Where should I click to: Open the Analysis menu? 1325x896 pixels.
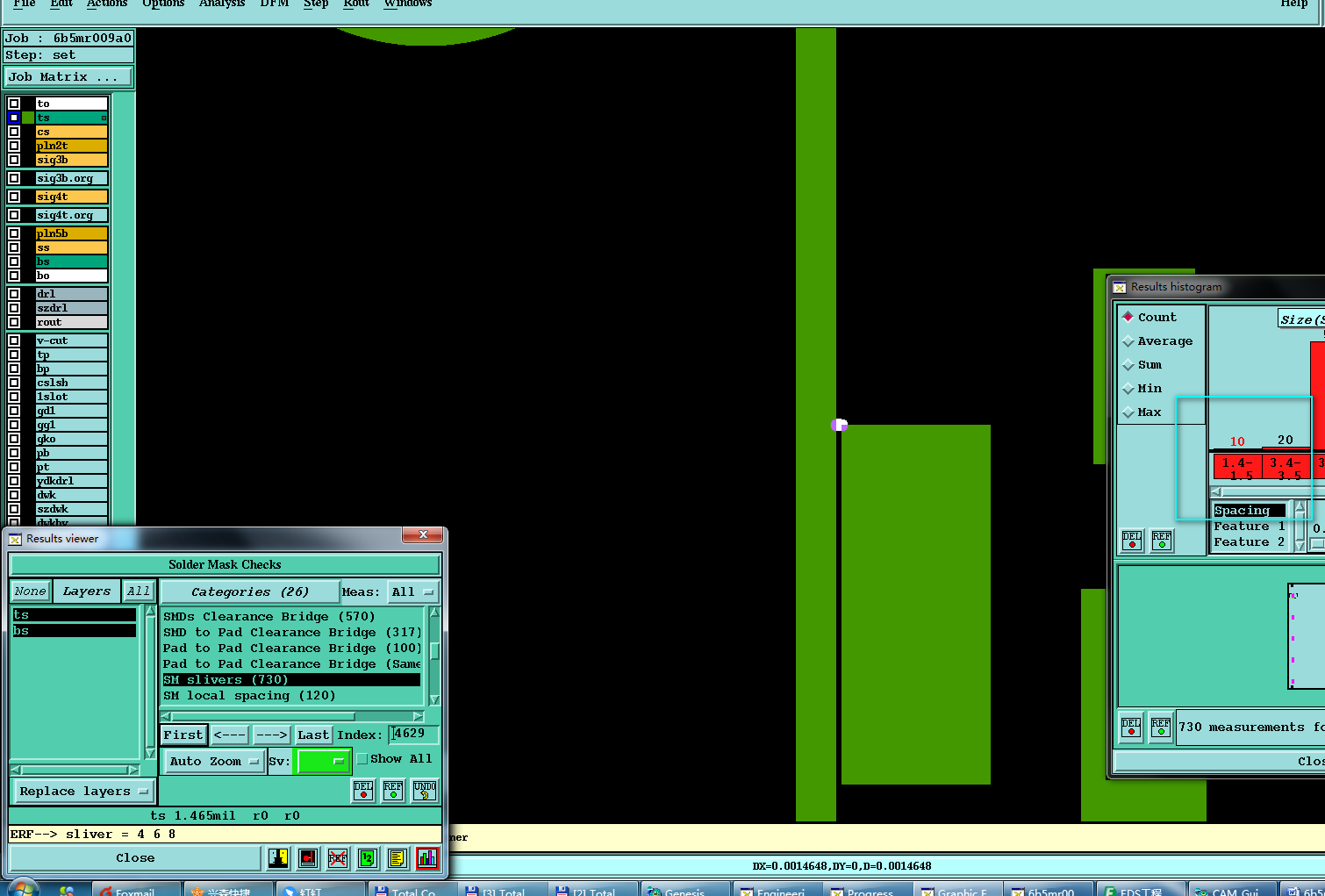pyautogui.click(x=222, y=4)
